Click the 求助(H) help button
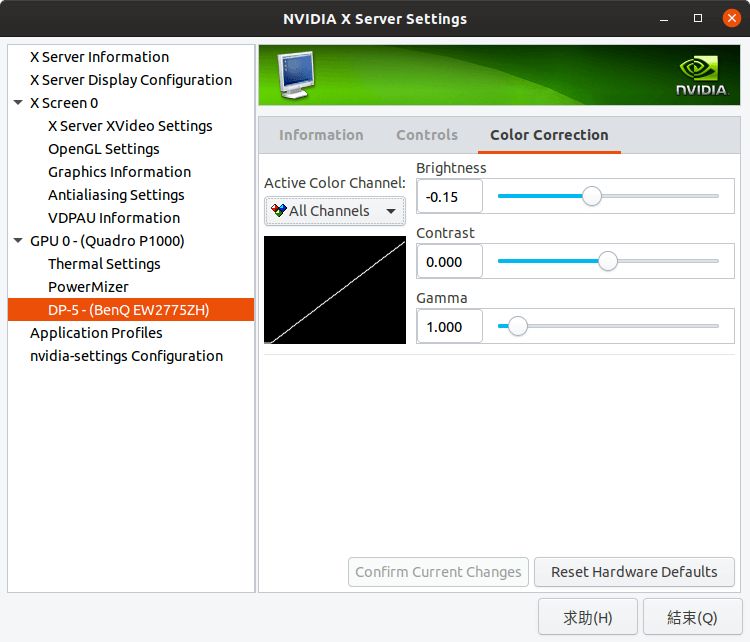Image resolution: width=750 pixels, height=642 pixels. click(588, 617)
